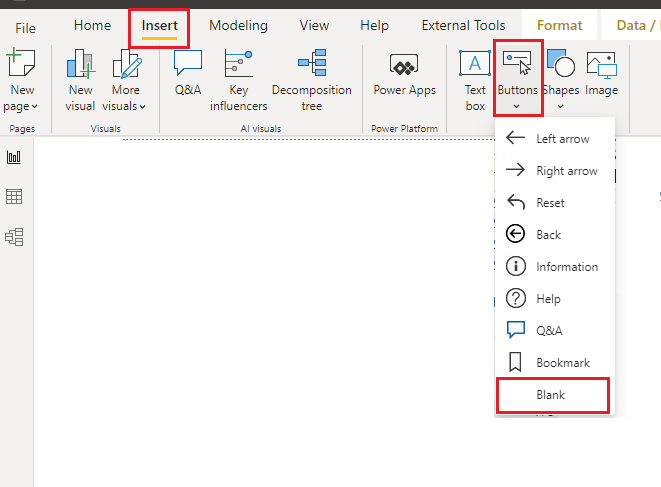This screenshot has width=661, height=487.
Task: Expand the More visuals dropdown chevron
Action: [142, 107]
